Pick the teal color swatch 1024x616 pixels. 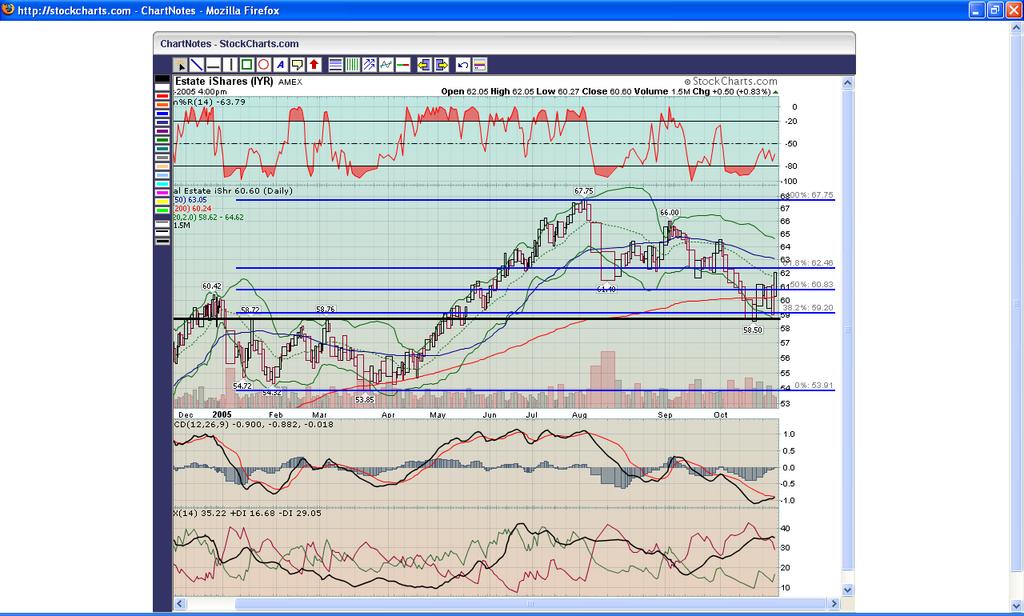pyautogui.click(x=162, y=148)
